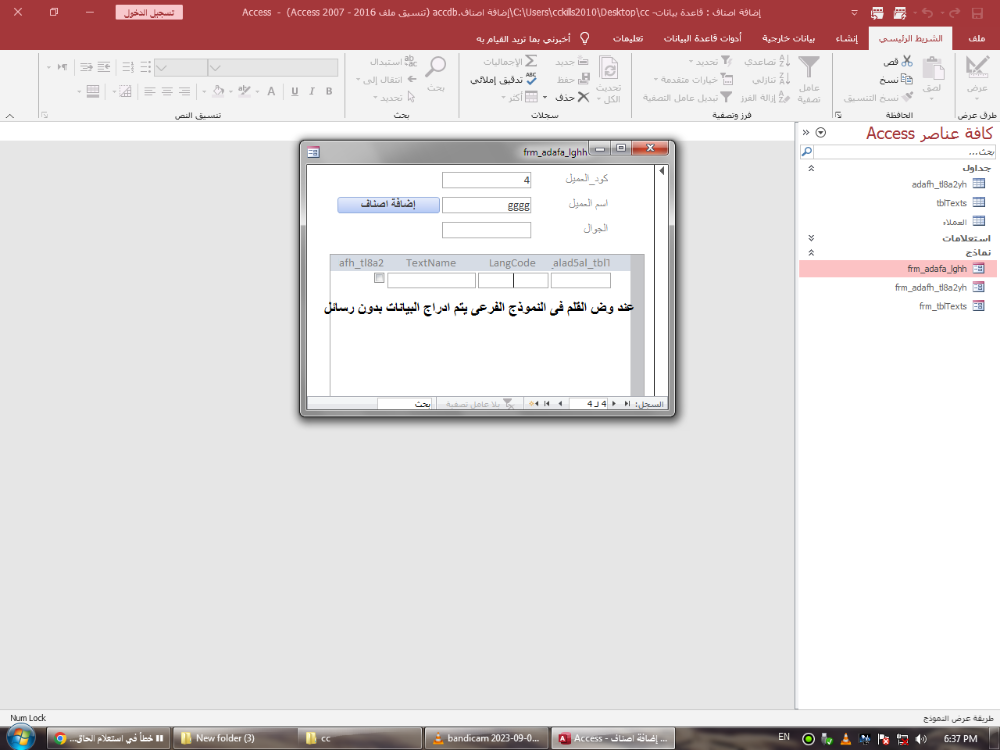Image resolution: width=1000 pixels, height=750 pixels.
Task: Sort descending with تنازلي icon
Action: 784,79
